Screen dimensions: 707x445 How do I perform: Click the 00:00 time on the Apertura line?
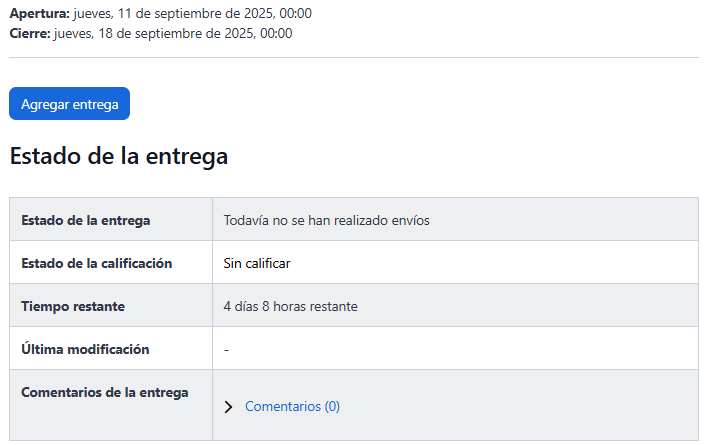(x=295, y=13)
